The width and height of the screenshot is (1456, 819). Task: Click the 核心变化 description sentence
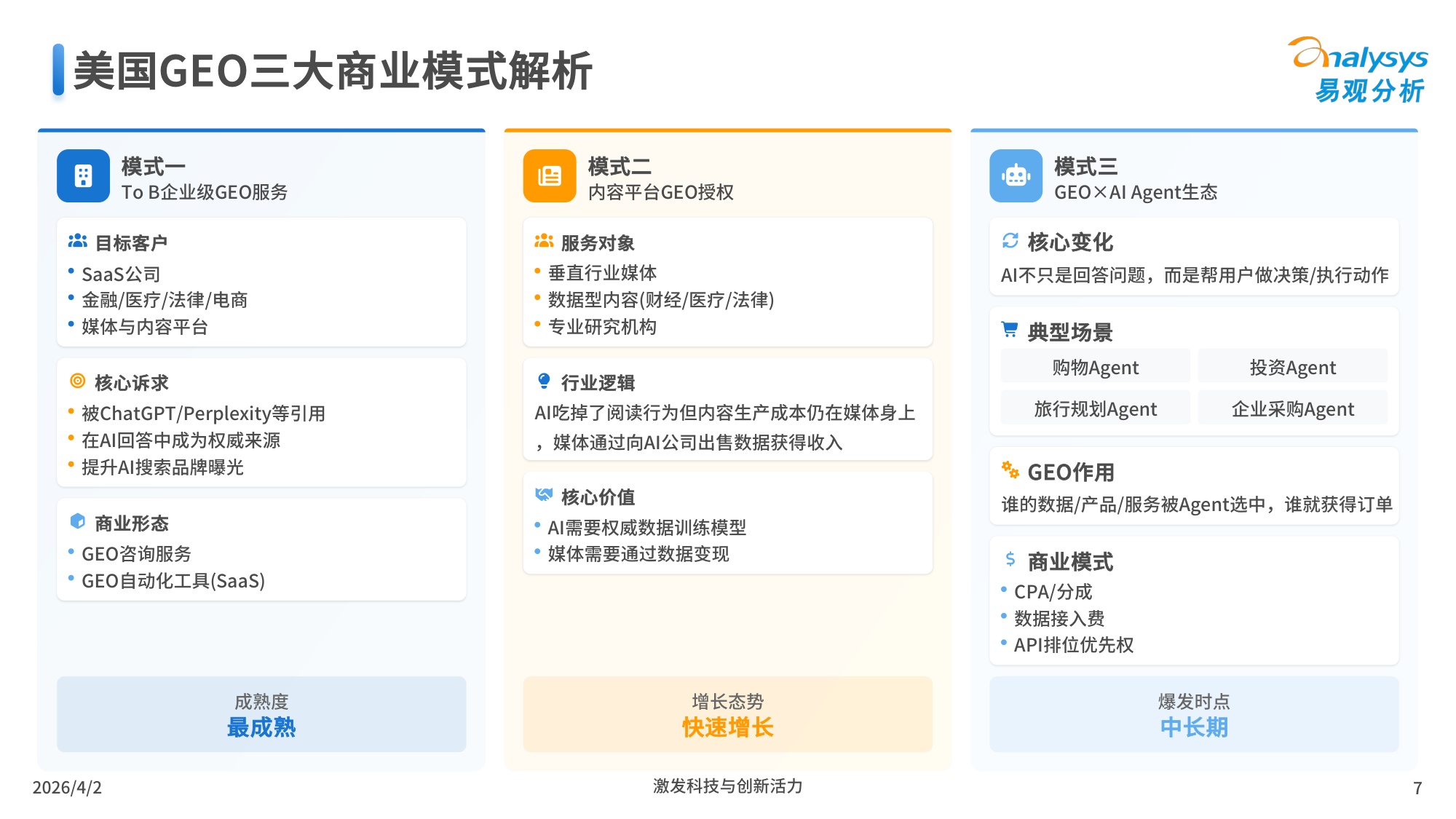point(1195,275)
